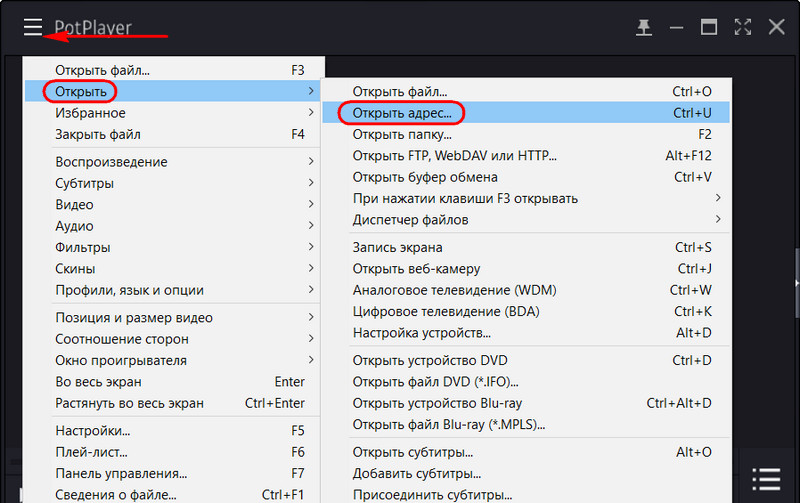Expand the Видео submenu
Image resolution: width=800 pixels, height=503 pixels.
[x=173, y=205]
